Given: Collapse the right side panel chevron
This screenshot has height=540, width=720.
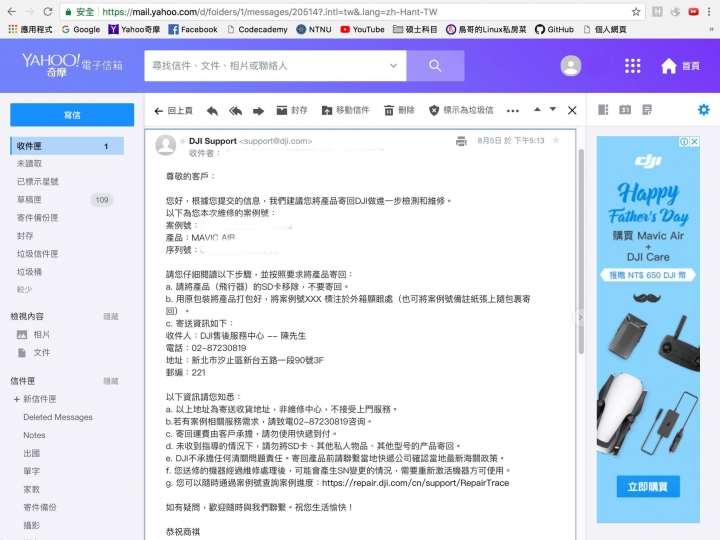Looking at the screenshot, I should coord(580,317).
